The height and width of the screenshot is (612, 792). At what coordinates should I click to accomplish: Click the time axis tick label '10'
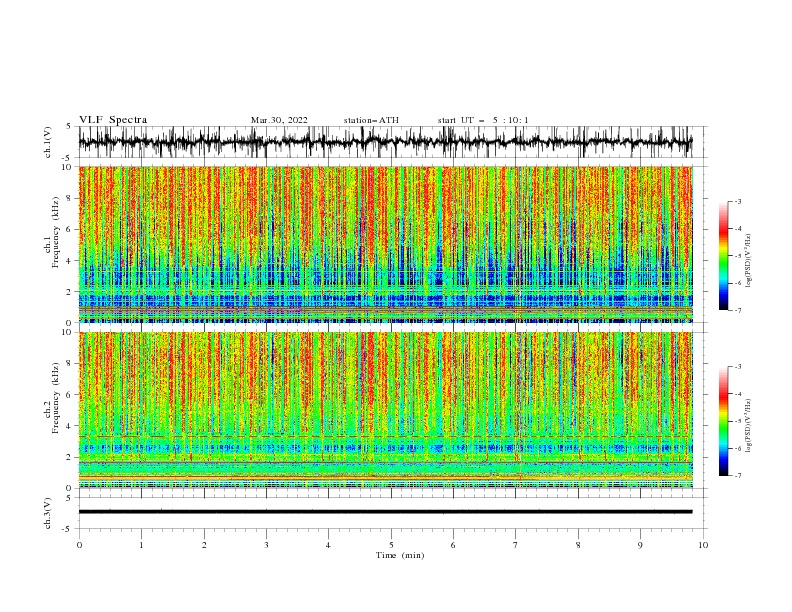click(703, 545)
